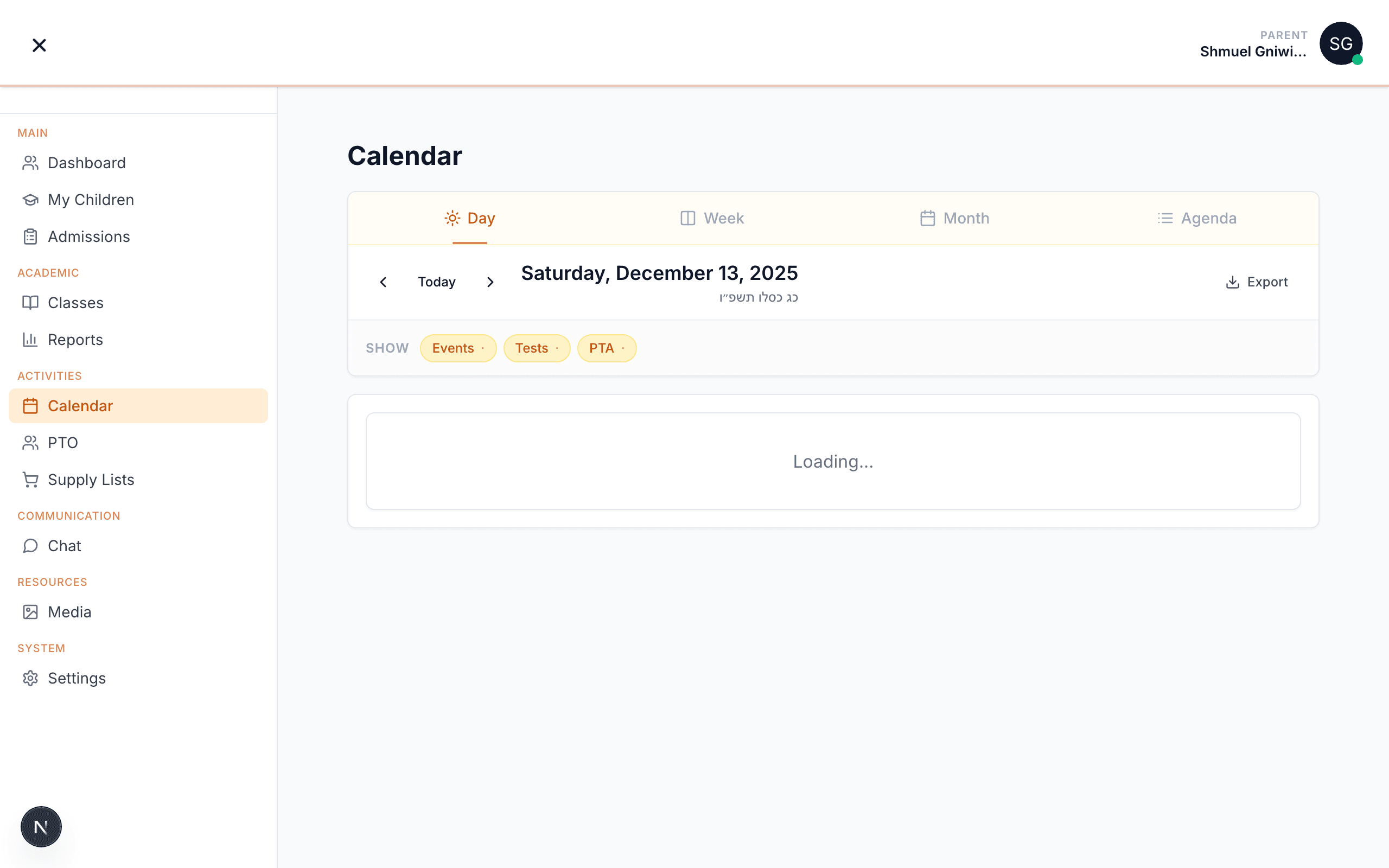This screenshot has height=868, width=1389.
Task: View Reports via the bar chart icon
Action: point(30,339)
